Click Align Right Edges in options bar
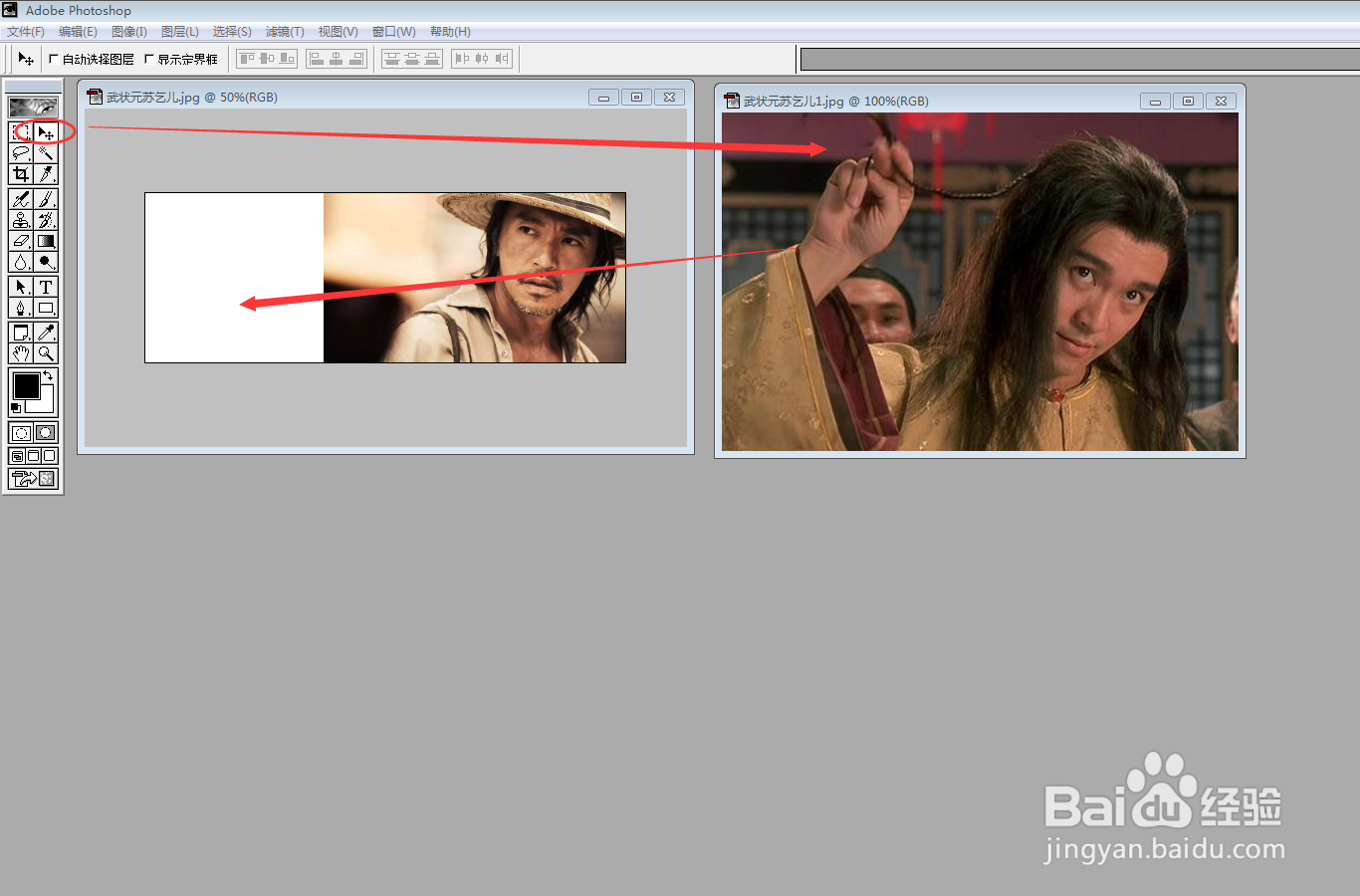This screenshot has width=1360, height=896. tap(356, 59)
